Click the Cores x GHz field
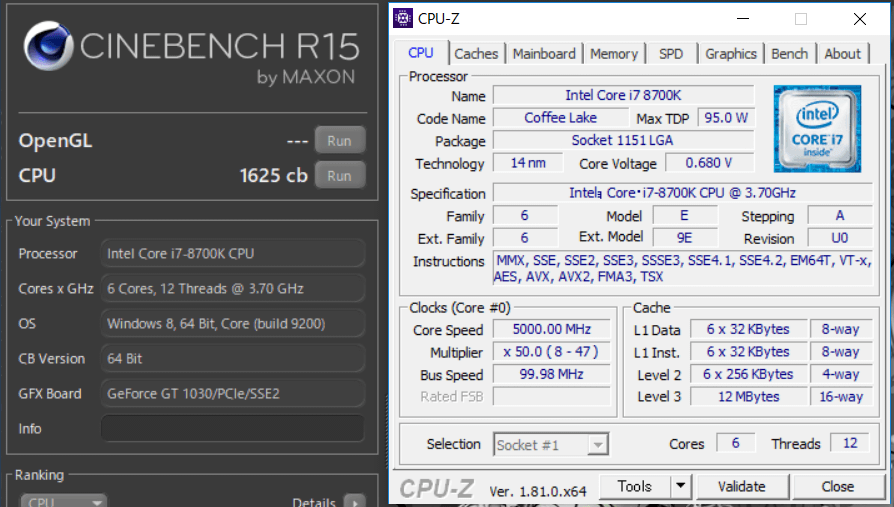This screenshot has width=894, height=507. (233, 289)
